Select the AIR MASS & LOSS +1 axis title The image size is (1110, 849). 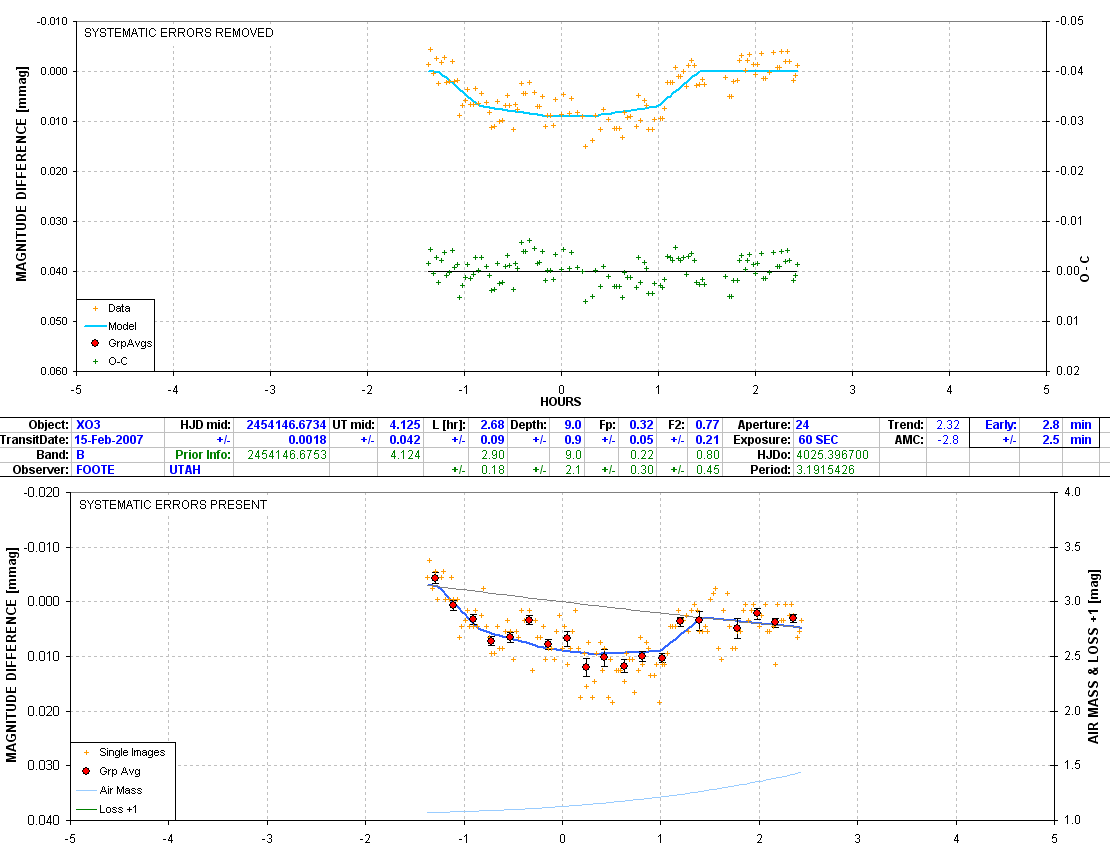1094,656
